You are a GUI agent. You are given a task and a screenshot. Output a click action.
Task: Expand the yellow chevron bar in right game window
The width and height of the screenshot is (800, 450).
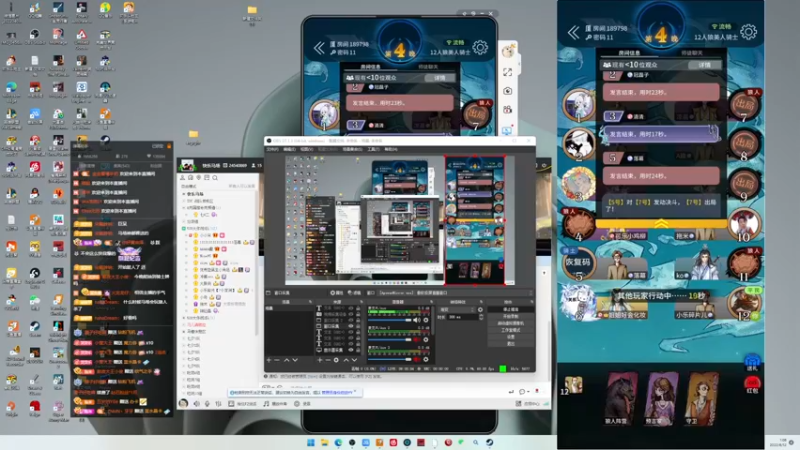click(x=661, y=223)
